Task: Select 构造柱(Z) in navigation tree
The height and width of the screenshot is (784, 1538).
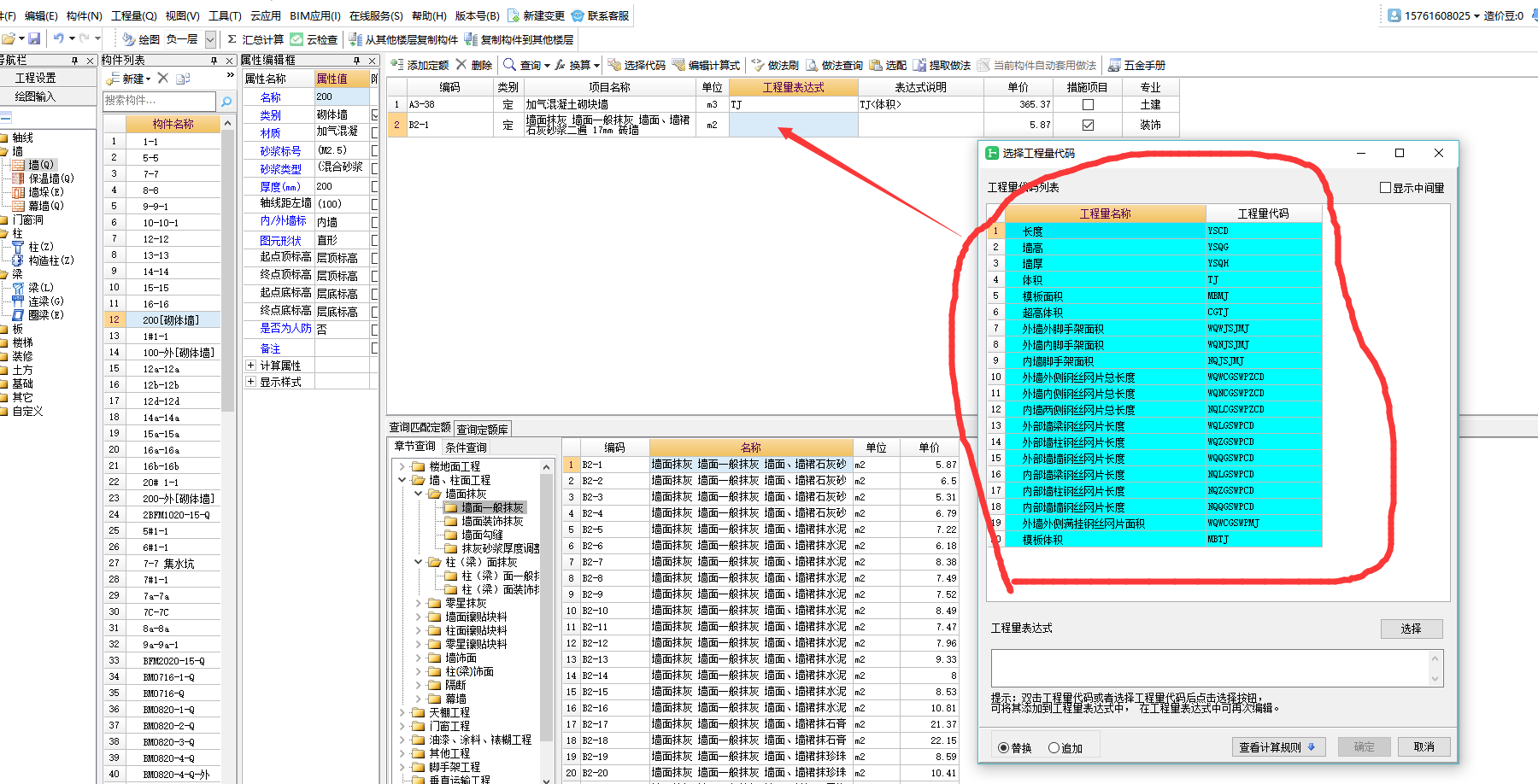Action: pos(51,260)
